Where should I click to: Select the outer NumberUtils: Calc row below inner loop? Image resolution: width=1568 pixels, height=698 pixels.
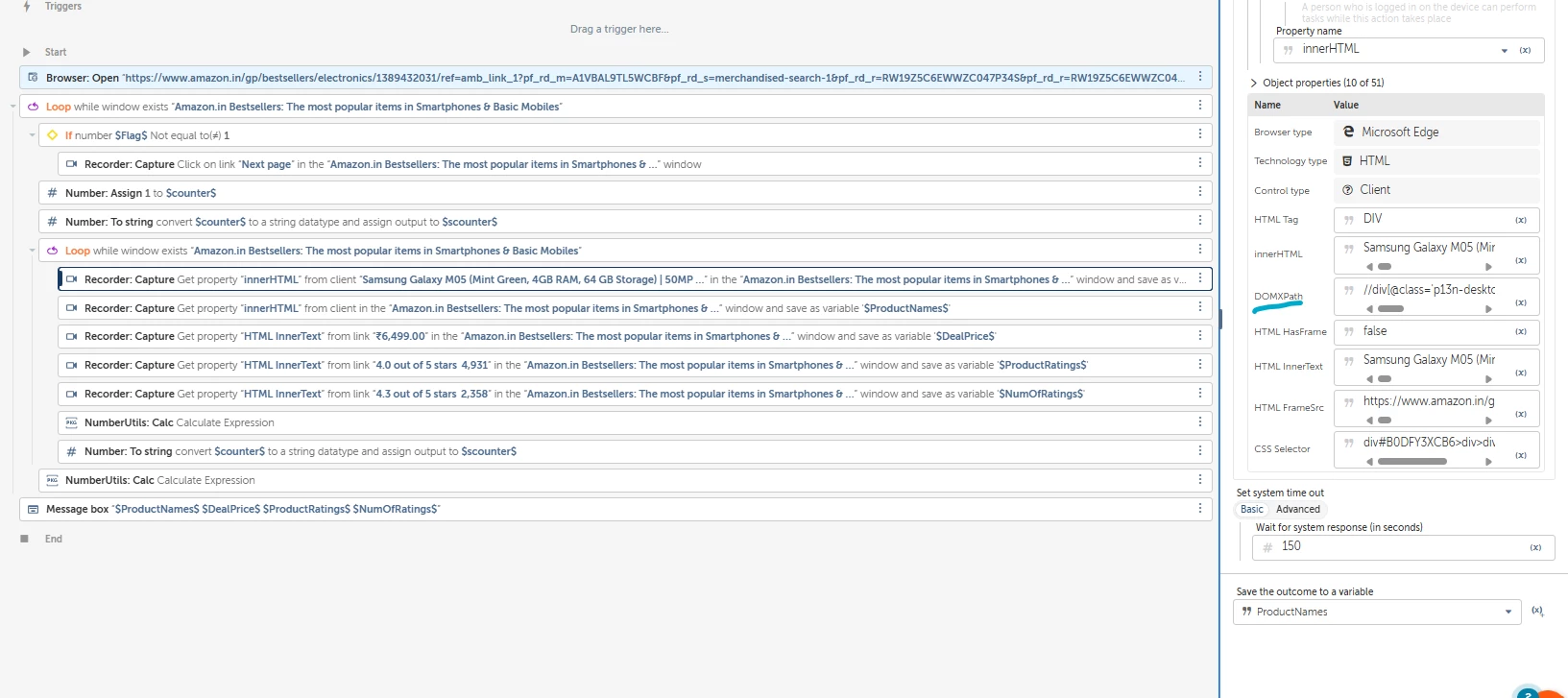tap(625, 480)
